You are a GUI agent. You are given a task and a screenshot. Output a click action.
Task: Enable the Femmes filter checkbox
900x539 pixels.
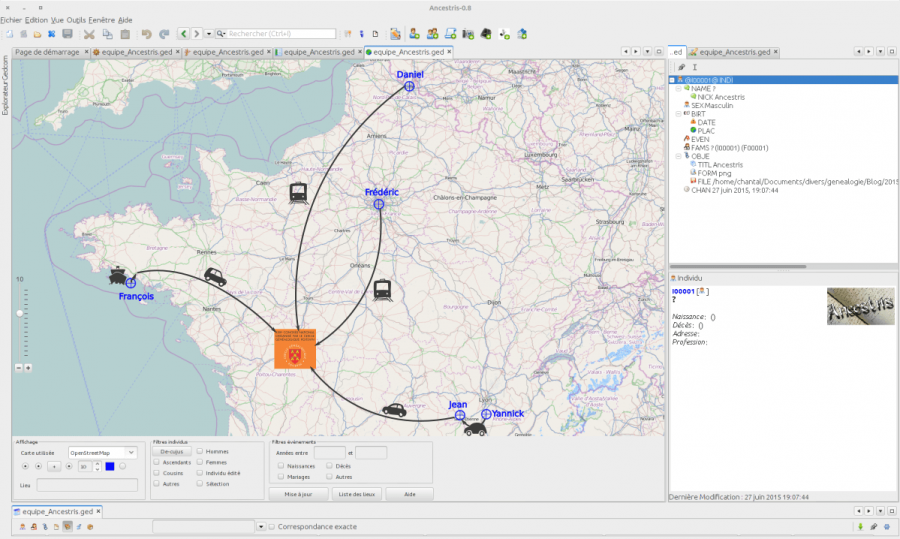200,462
